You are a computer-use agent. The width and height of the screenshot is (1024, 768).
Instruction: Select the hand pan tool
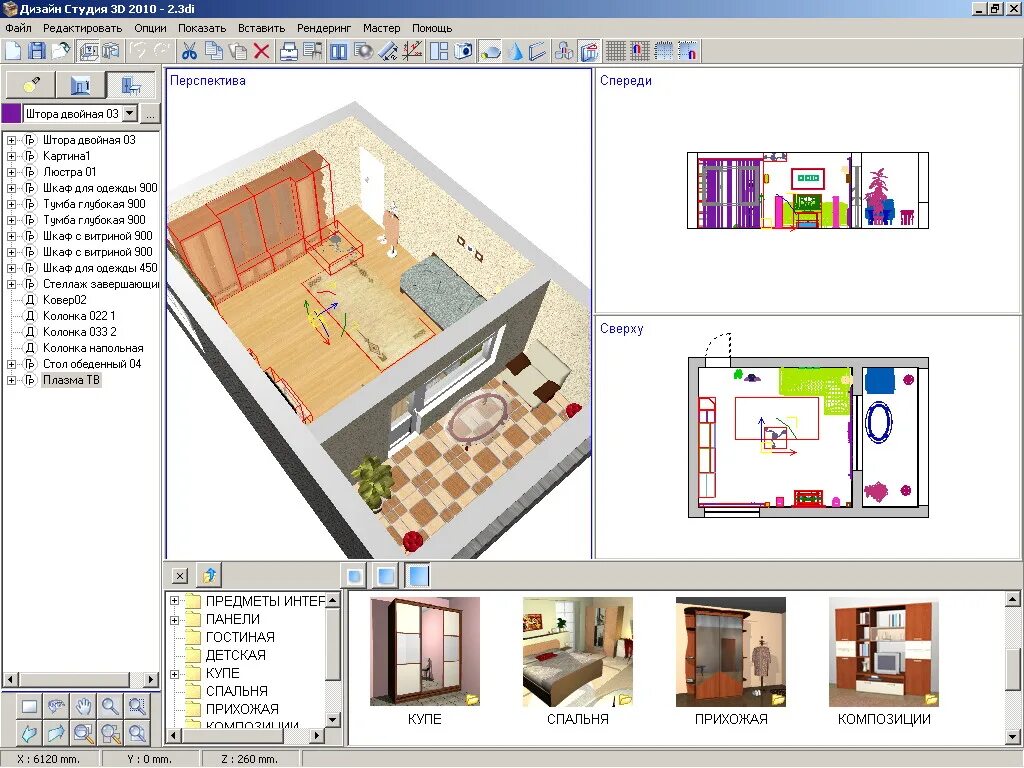tap(83, 706)
